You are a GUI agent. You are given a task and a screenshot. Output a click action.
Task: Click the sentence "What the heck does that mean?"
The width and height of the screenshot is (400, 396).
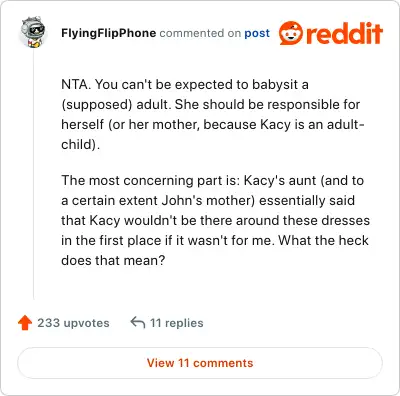(215, 250)
